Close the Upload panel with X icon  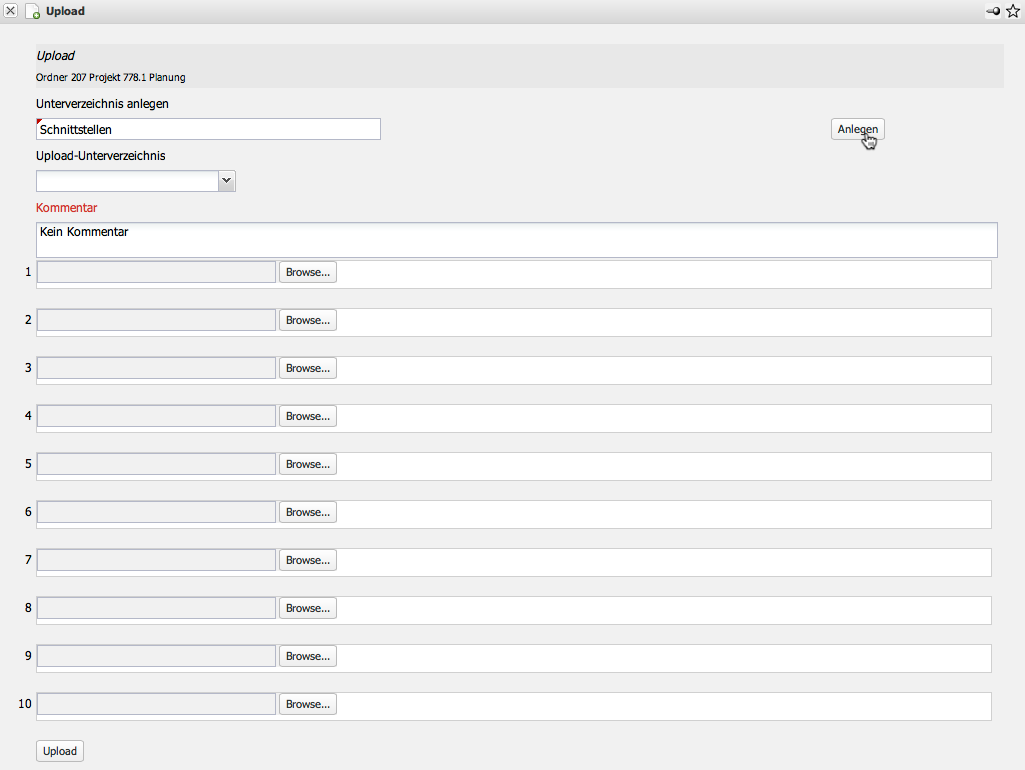[x=11, y=11]
